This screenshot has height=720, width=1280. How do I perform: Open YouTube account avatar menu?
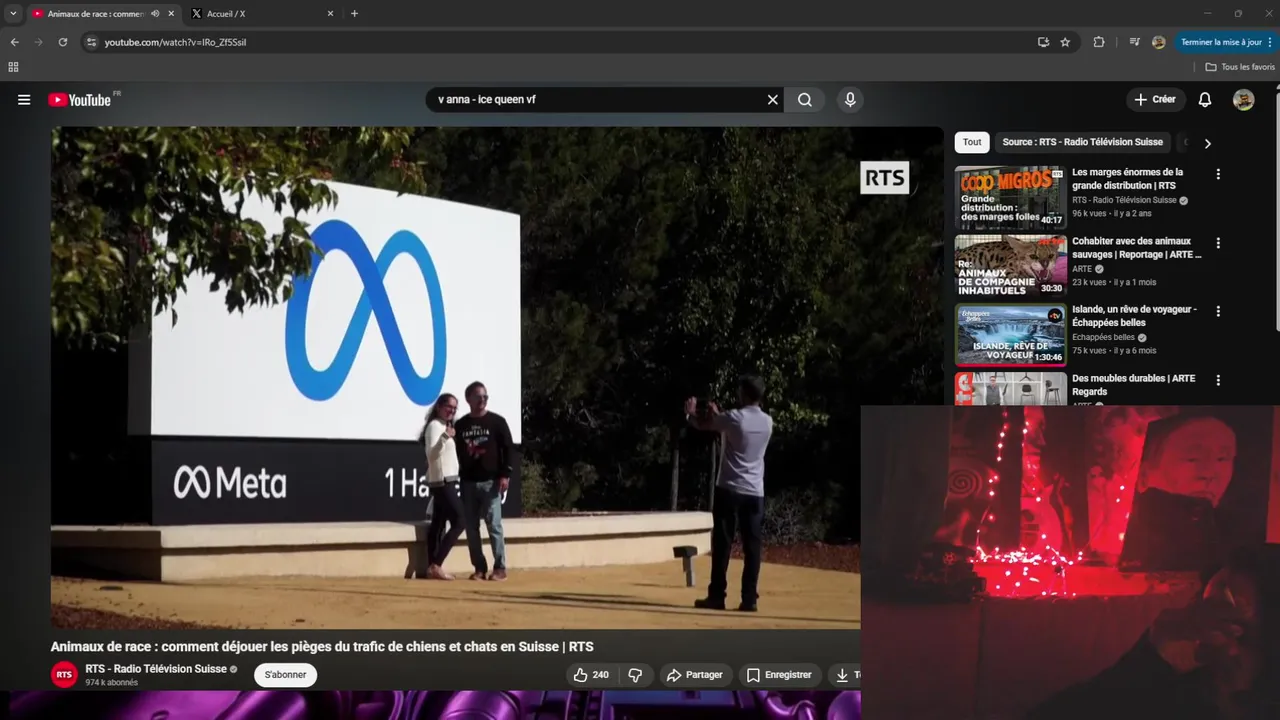click(1244, 100)
